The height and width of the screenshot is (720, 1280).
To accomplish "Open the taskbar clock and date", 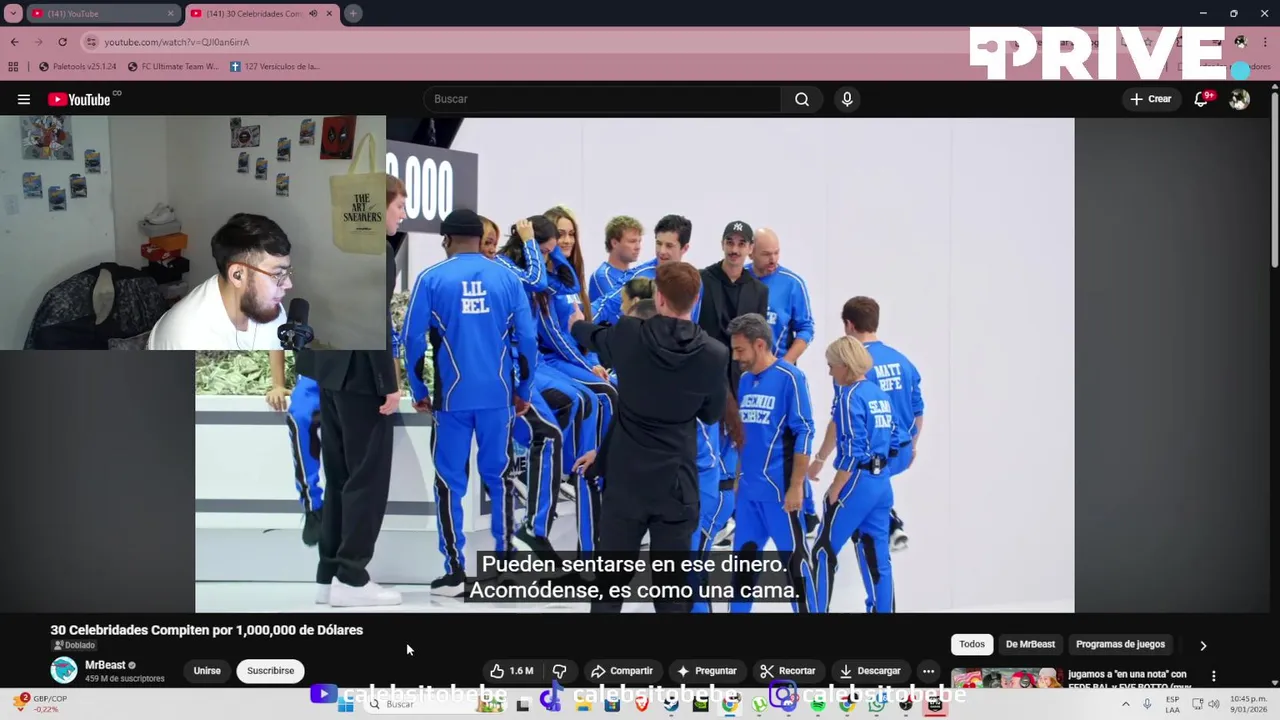I will (1249, 704).
